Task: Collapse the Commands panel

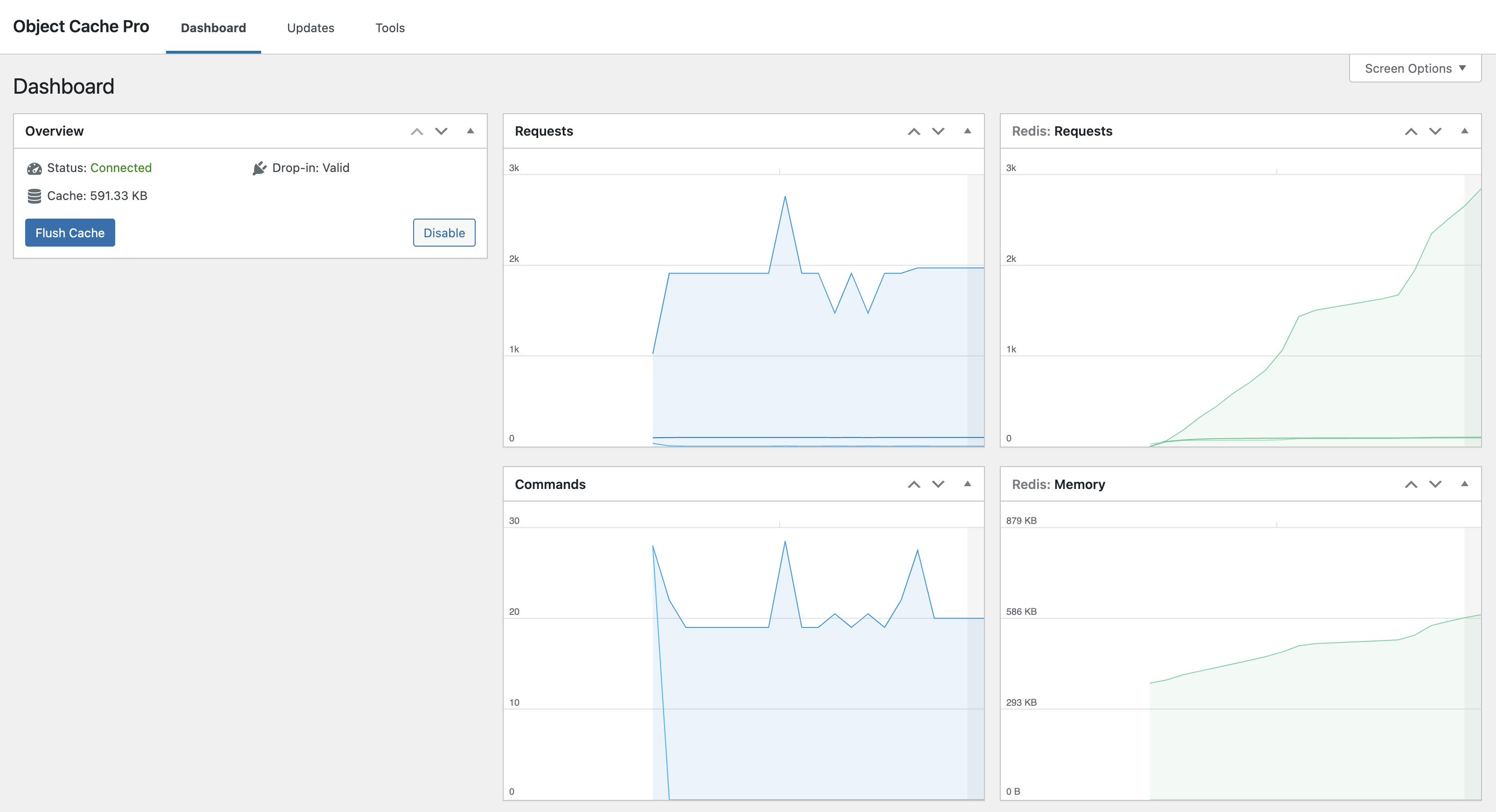Action: [967, 484]
